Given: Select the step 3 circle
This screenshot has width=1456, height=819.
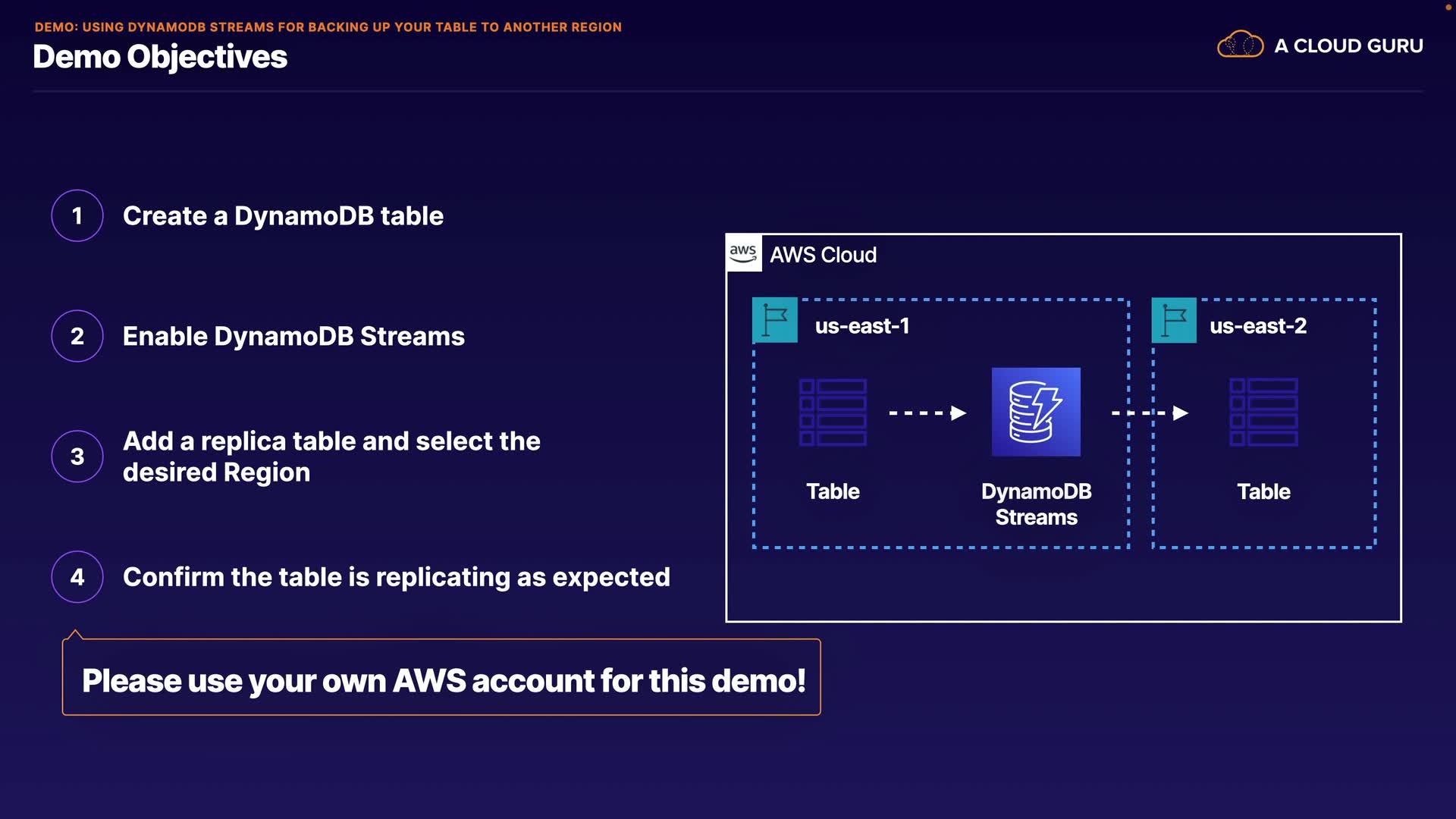Looking at the screenshot, I should click(77, 457).
